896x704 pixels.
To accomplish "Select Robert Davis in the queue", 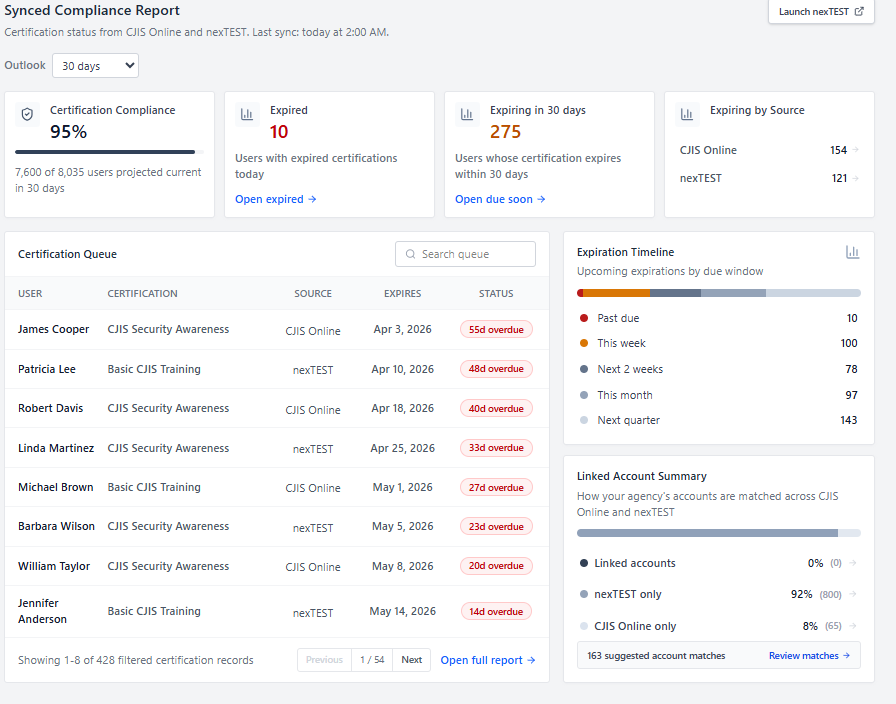I will pyautogui.click(x=50, y=408).
